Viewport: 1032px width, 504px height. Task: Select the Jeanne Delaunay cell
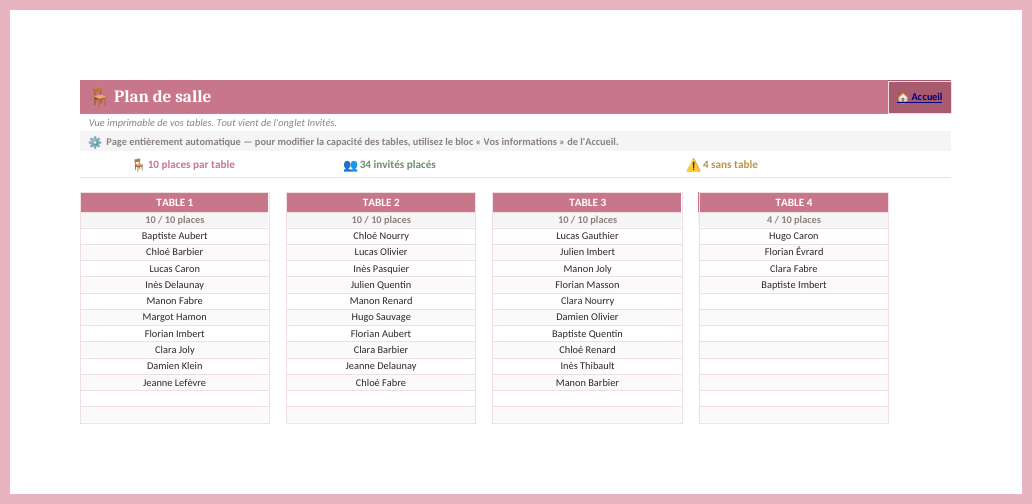tap(381, 366)
